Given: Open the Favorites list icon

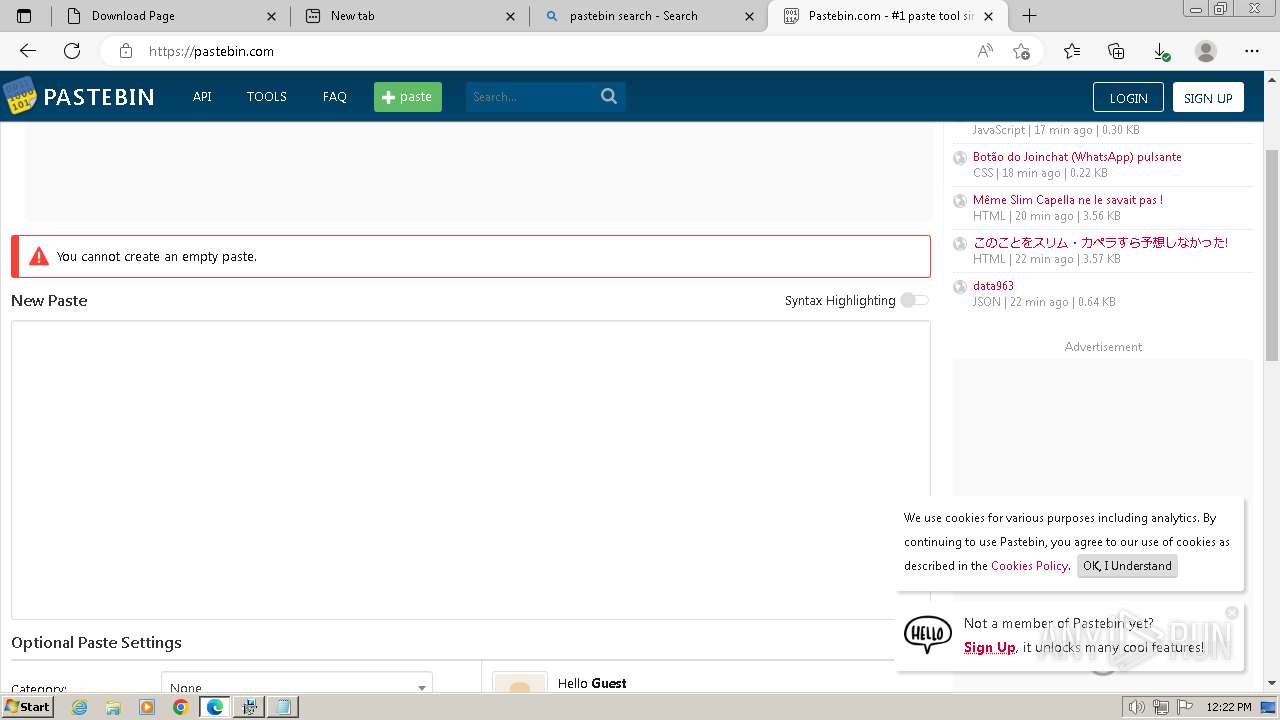Looking at the screenshot, I should click(1072, 51).
